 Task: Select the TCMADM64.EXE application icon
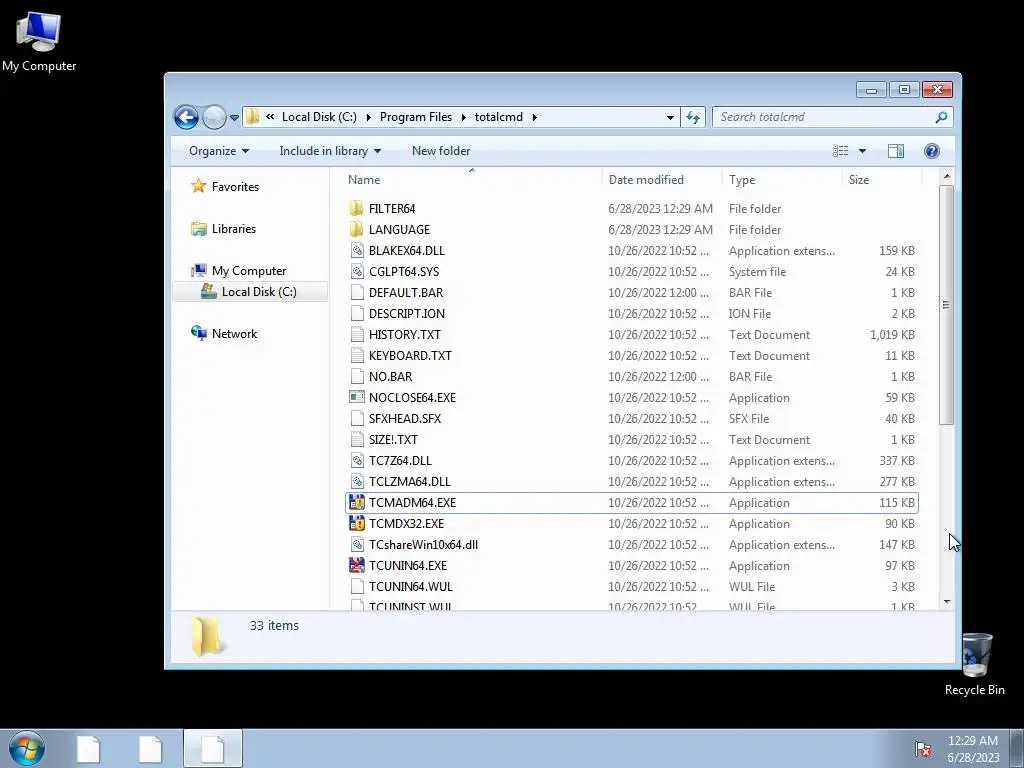coord(357,503)
